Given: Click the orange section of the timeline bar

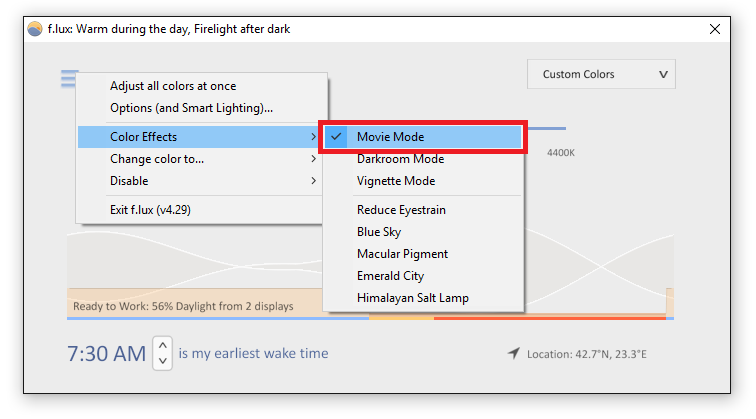Looking at the screenshot, I should [401, 318].
